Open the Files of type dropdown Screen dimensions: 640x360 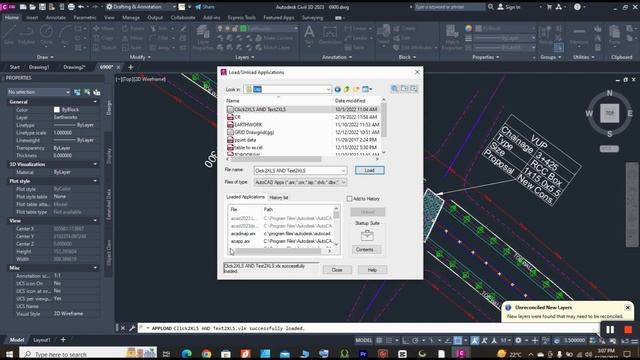click(x=300, y=182)
